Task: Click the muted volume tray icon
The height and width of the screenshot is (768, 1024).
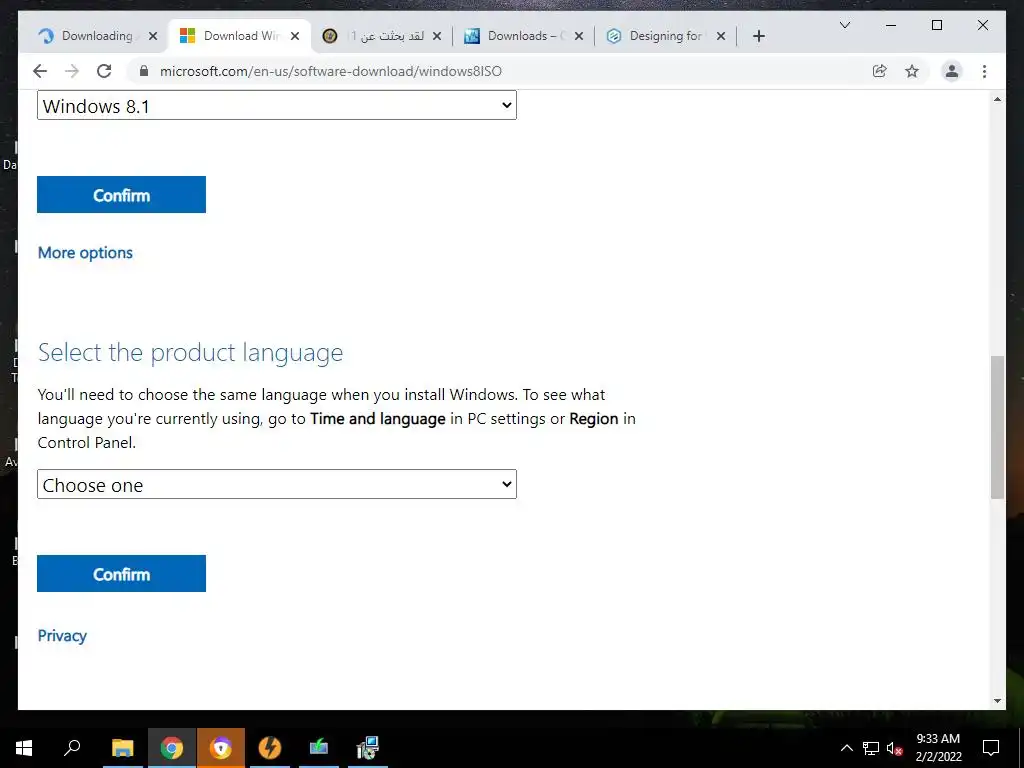Action: point(895,748)
